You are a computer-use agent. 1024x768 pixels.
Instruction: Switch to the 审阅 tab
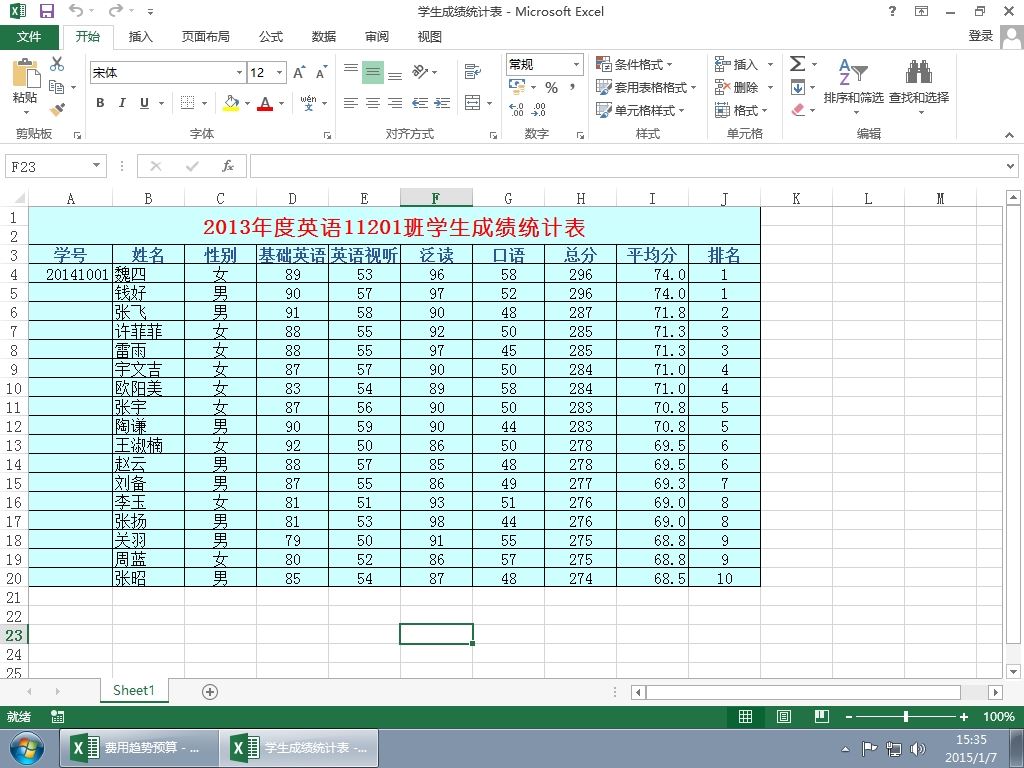tap(377, 37)
